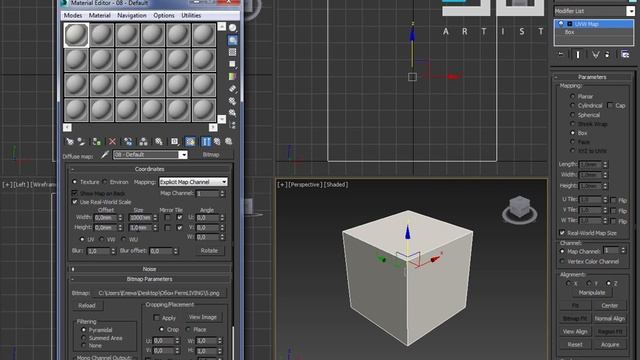This screenshot has width=640, height=360.
Task: Check the Cap checkbox next to Cylindrical
Action: (610, 105)
